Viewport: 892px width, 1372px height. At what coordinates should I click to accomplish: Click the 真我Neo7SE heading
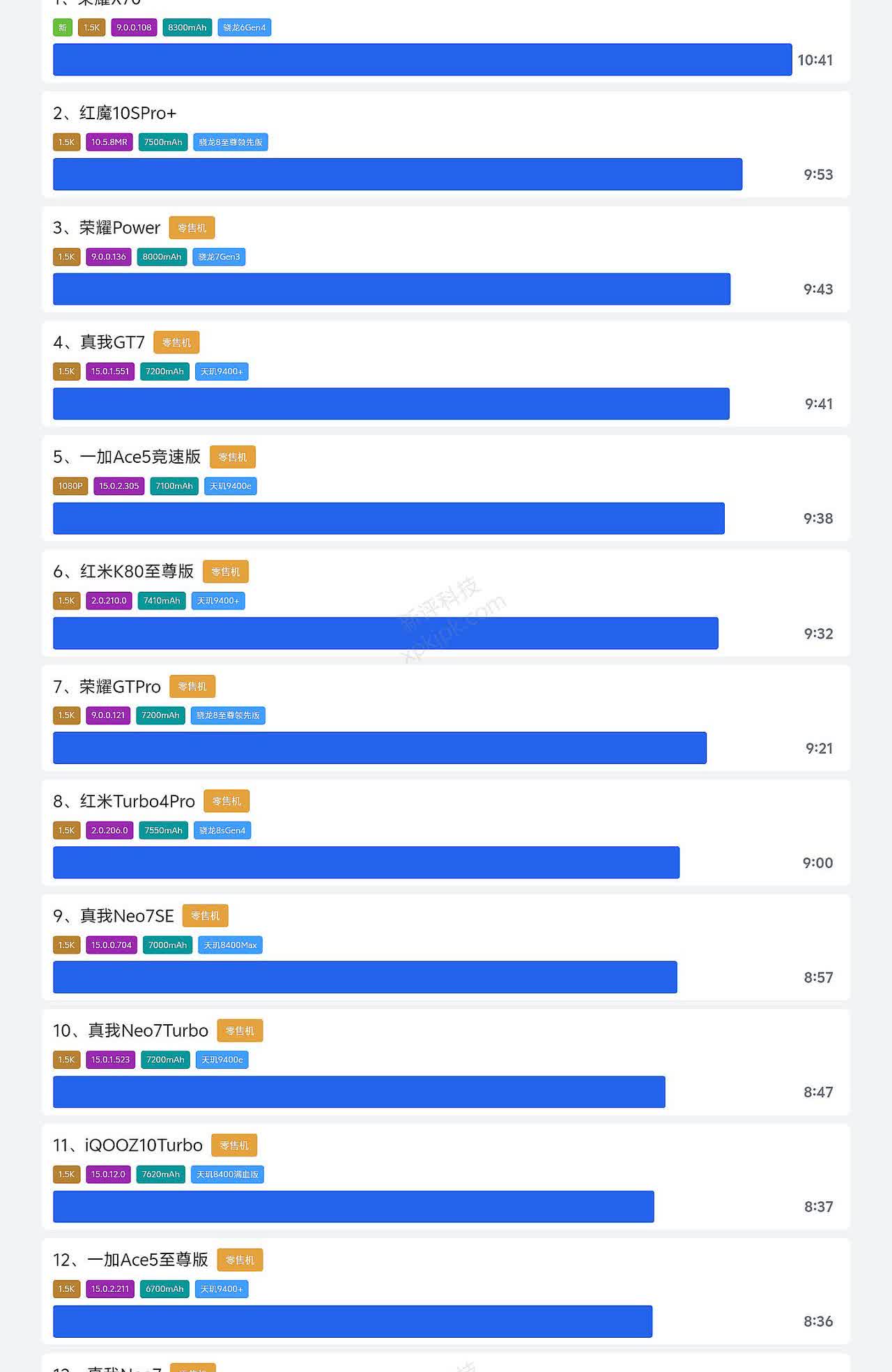click(114, 916)
